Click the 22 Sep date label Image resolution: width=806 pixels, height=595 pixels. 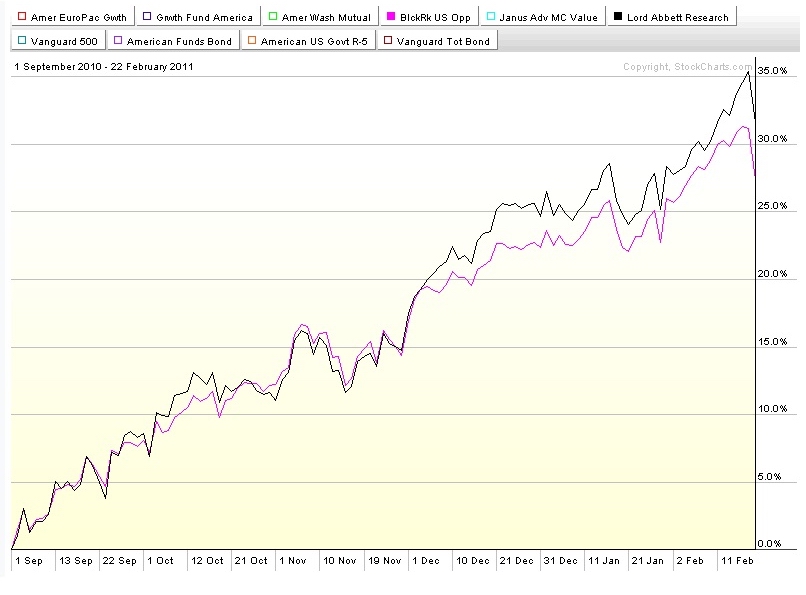(119, 561)
